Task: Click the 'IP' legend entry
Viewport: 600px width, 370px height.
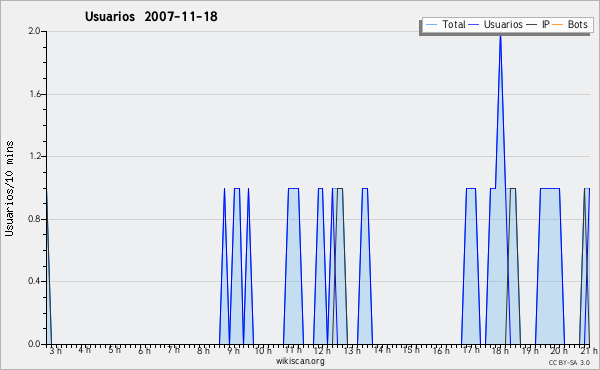Action: (538, 24)
